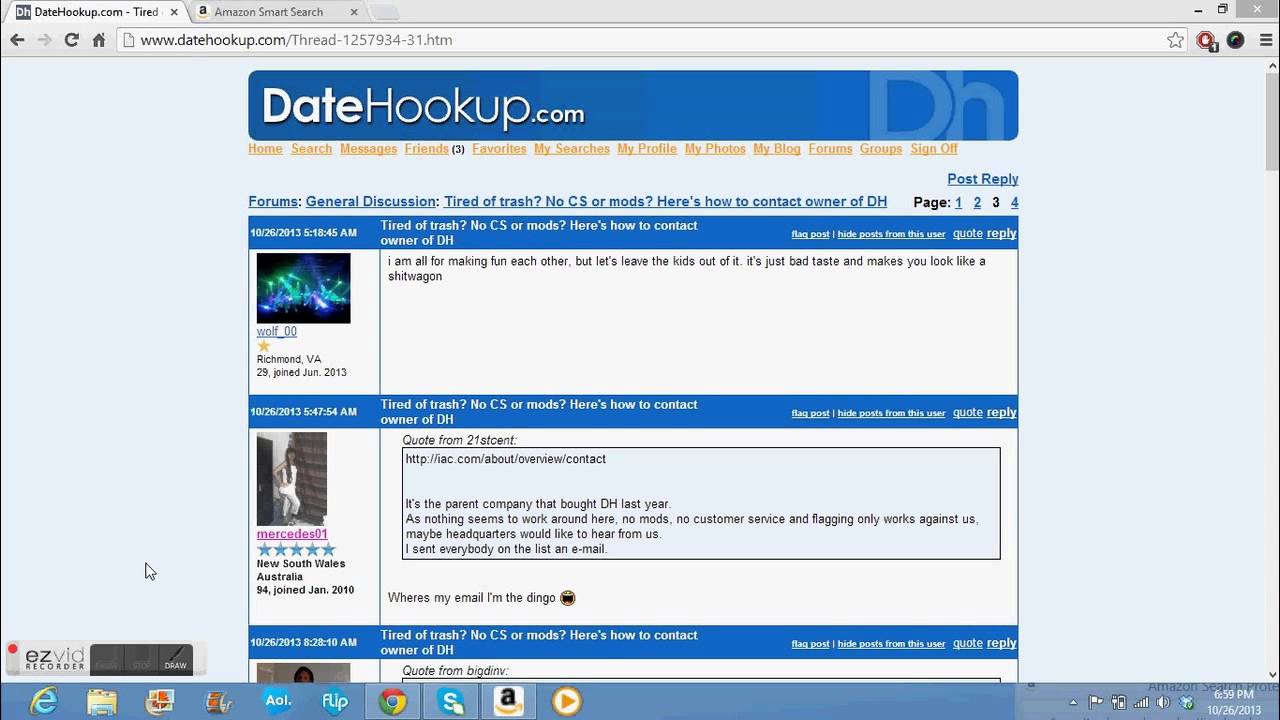1280x720 pixels.
Task: Hide posts from user mercedes01
Action: (891, 413)
